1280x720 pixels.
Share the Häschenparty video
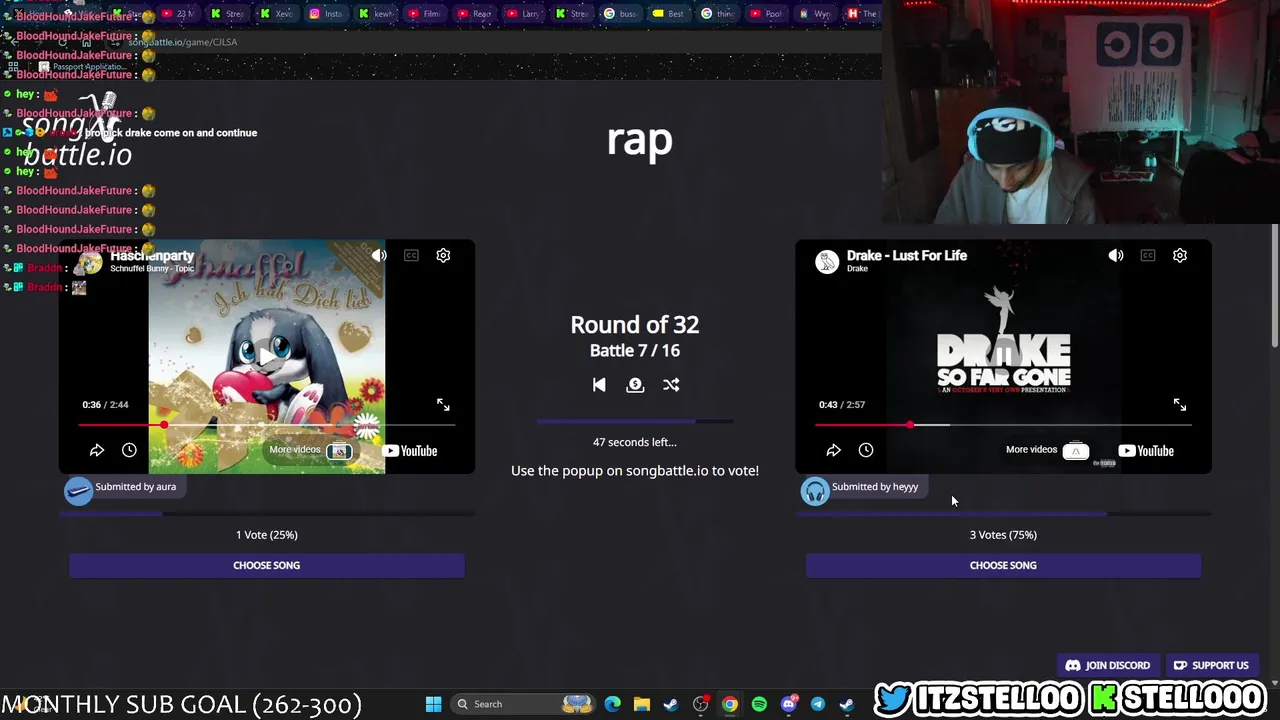coord(97,450)
